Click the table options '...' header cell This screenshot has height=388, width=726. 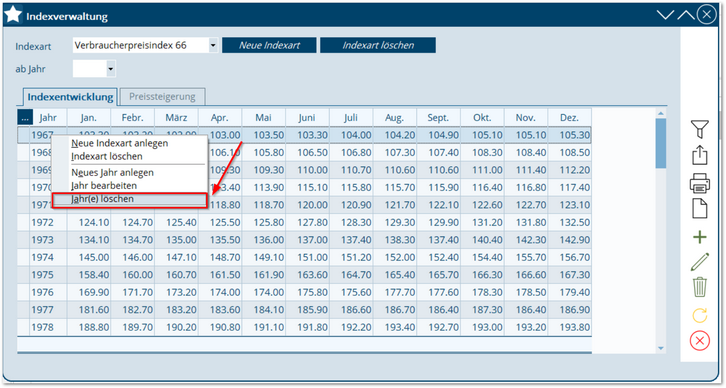point(25,118)
